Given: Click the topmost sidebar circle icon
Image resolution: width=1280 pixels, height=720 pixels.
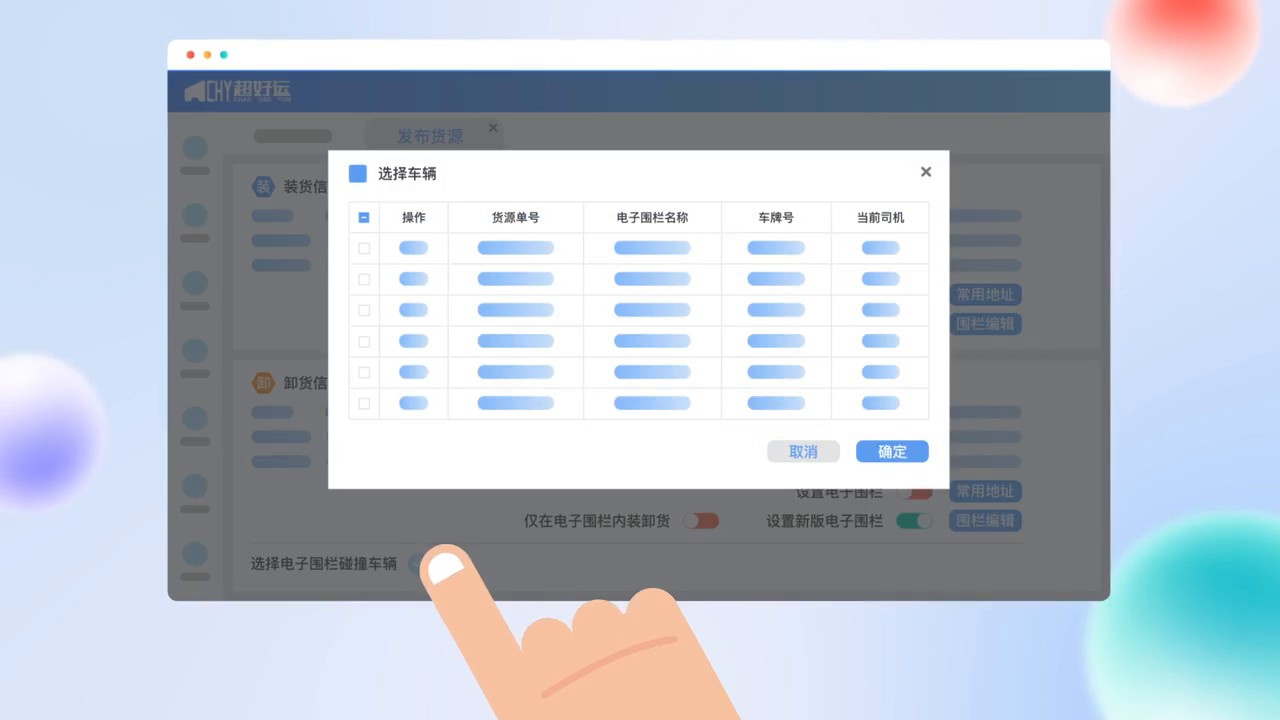Looking at the screenshot, I should point(195,148).
